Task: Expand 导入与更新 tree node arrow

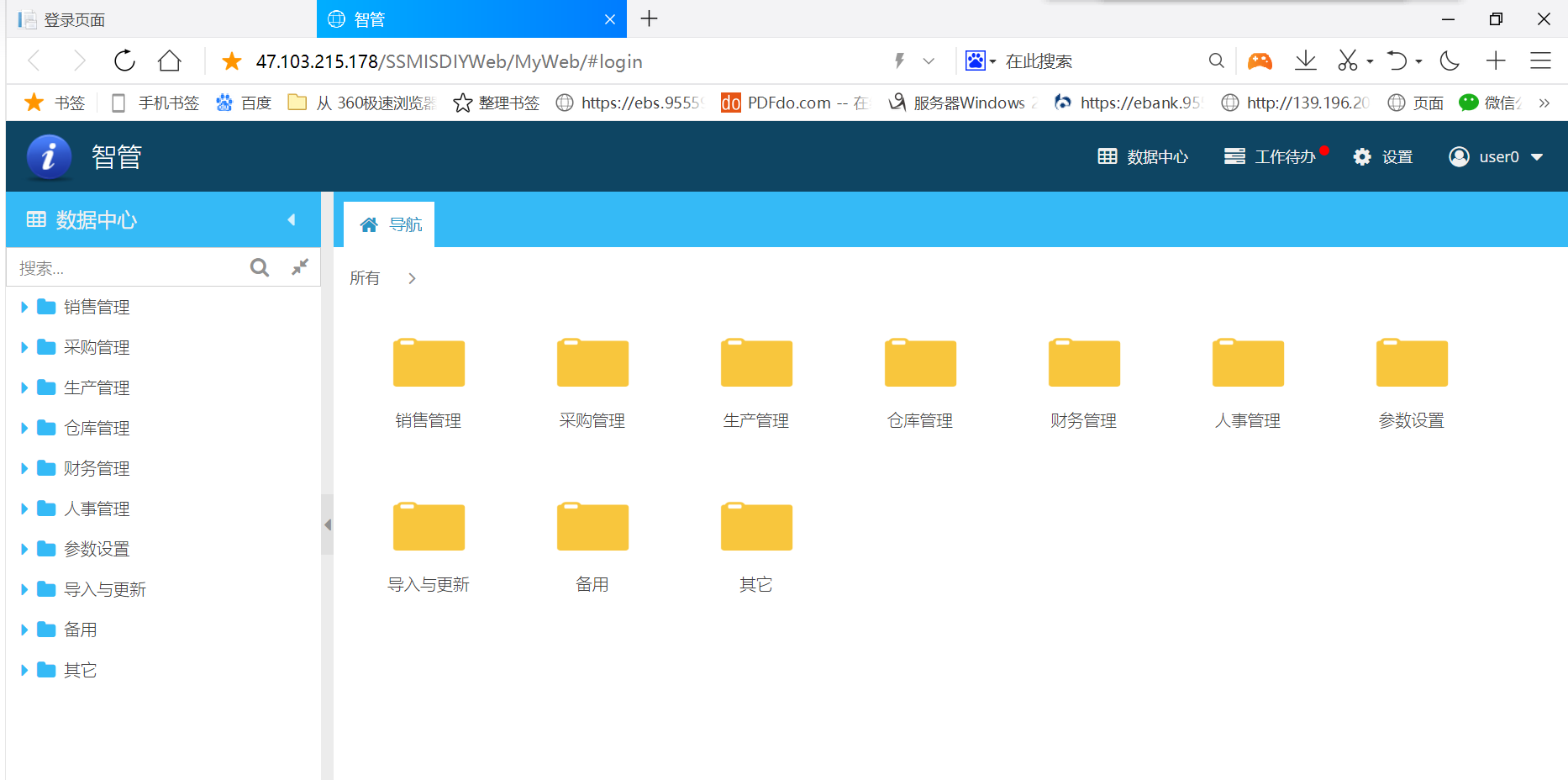Action: point(24,590)
